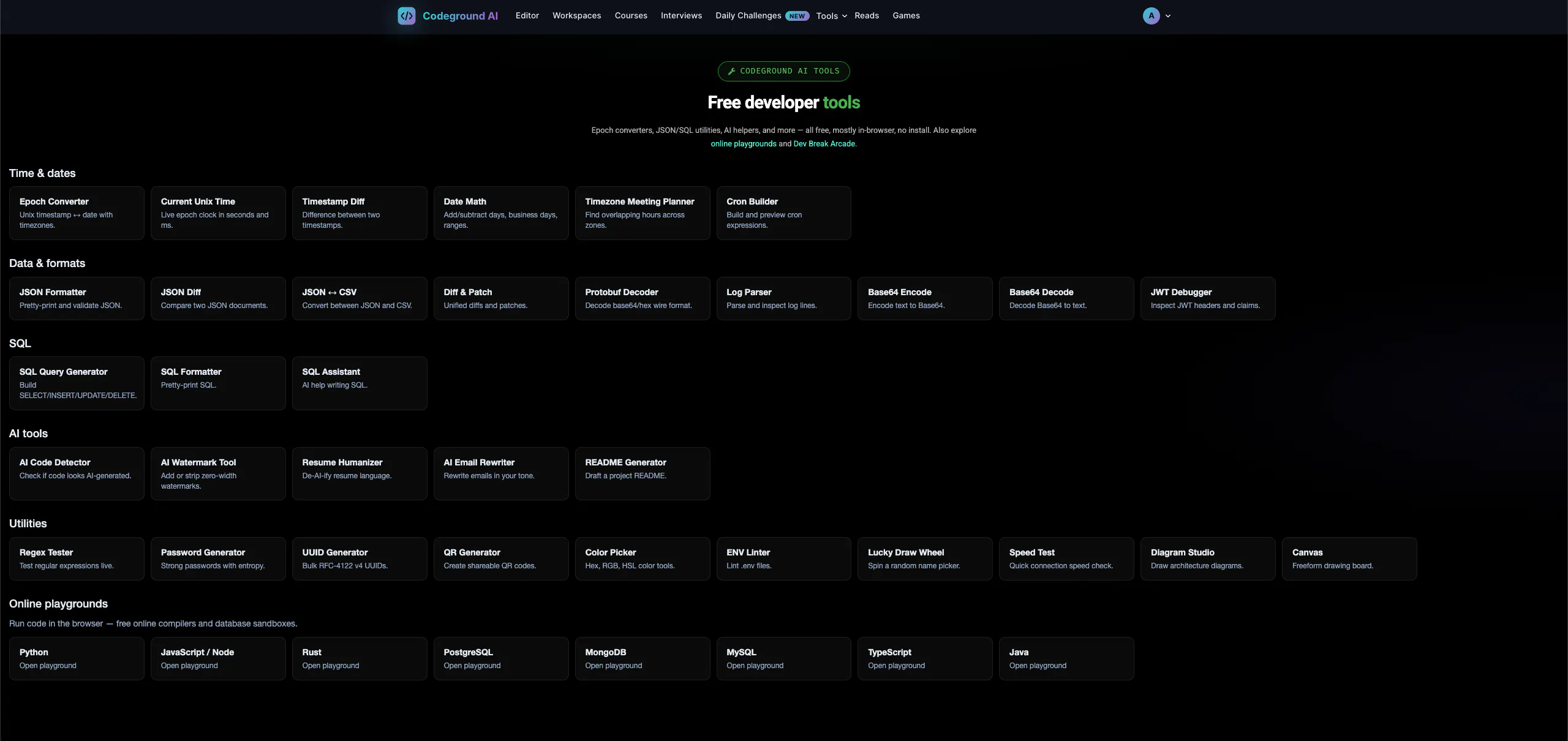Open Diagram Studio card

coord(1208,559)
